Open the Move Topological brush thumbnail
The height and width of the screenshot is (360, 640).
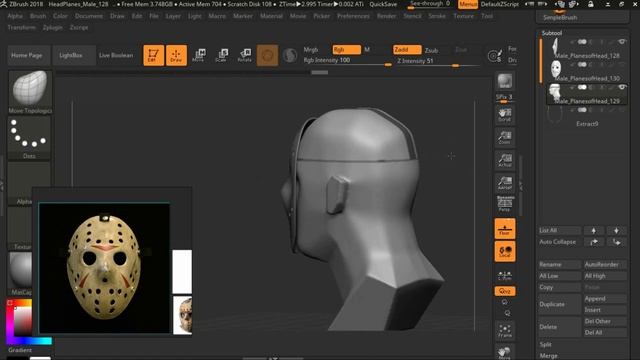[x=29, y=92]
